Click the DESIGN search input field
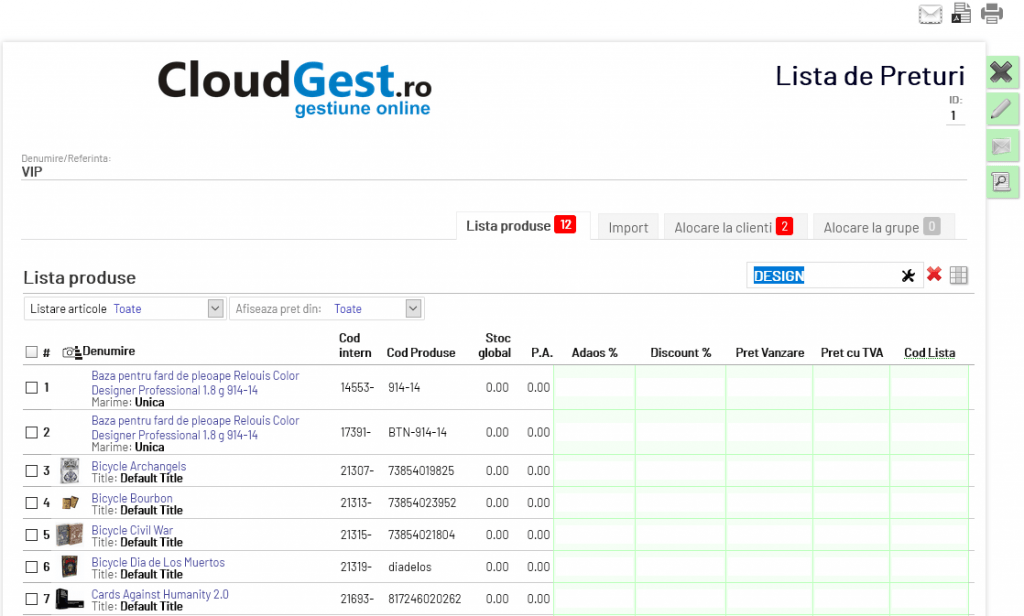1024x616 pixels. [x=824, y=276]
